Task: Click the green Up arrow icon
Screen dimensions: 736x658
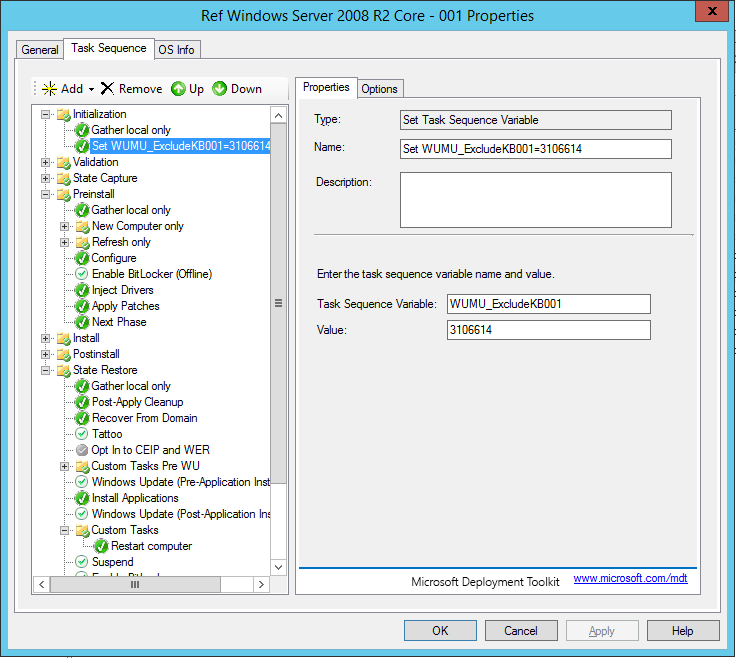Action: pyautogui.click(x=178, y=89)
